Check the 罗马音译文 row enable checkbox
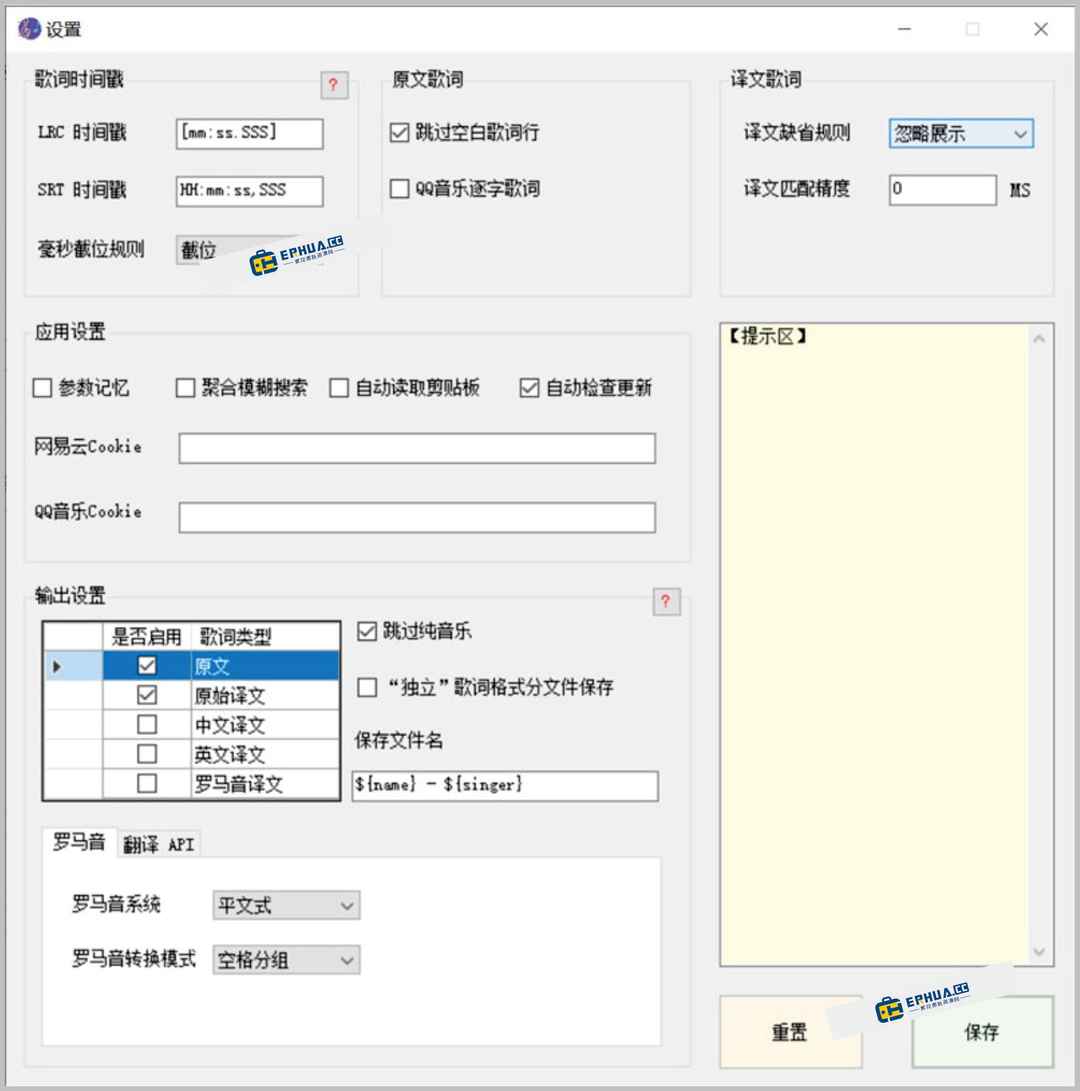 147,783
